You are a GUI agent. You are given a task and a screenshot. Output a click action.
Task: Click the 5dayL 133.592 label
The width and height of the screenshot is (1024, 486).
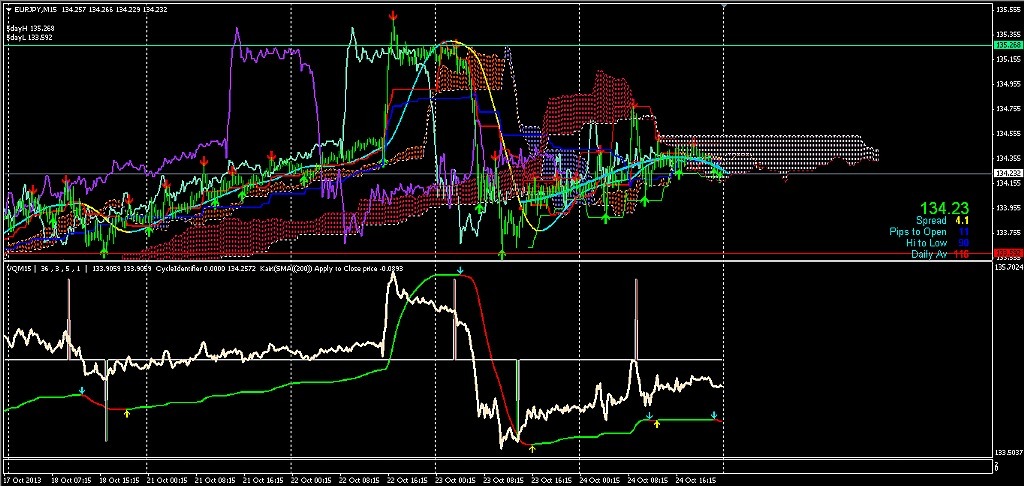[29, 37]
